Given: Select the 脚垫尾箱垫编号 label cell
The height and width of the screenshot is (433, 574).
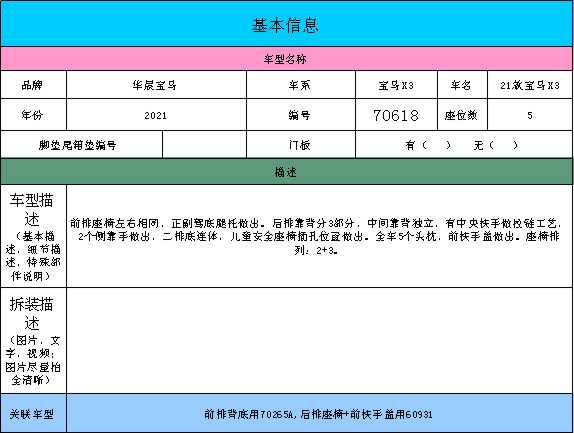Looking at the screenshot, I should point(81,145).
